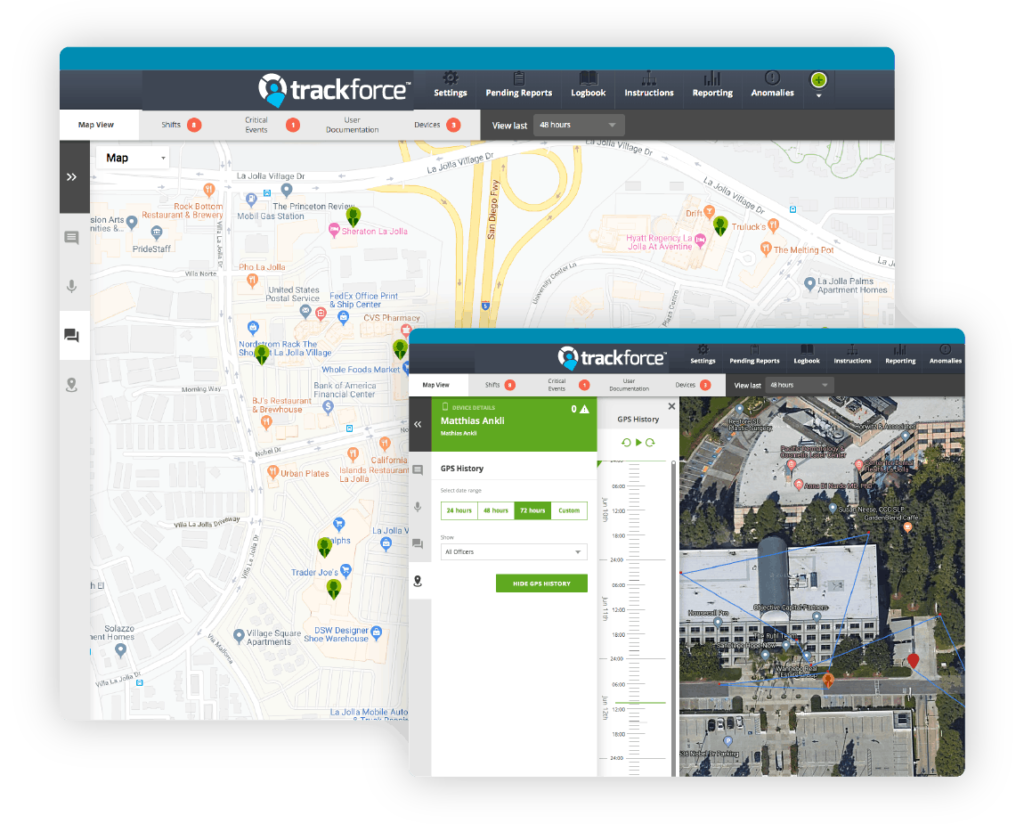Open the All Officers dropdown in GPS History
1024x824 pixels.
[514, 551]
